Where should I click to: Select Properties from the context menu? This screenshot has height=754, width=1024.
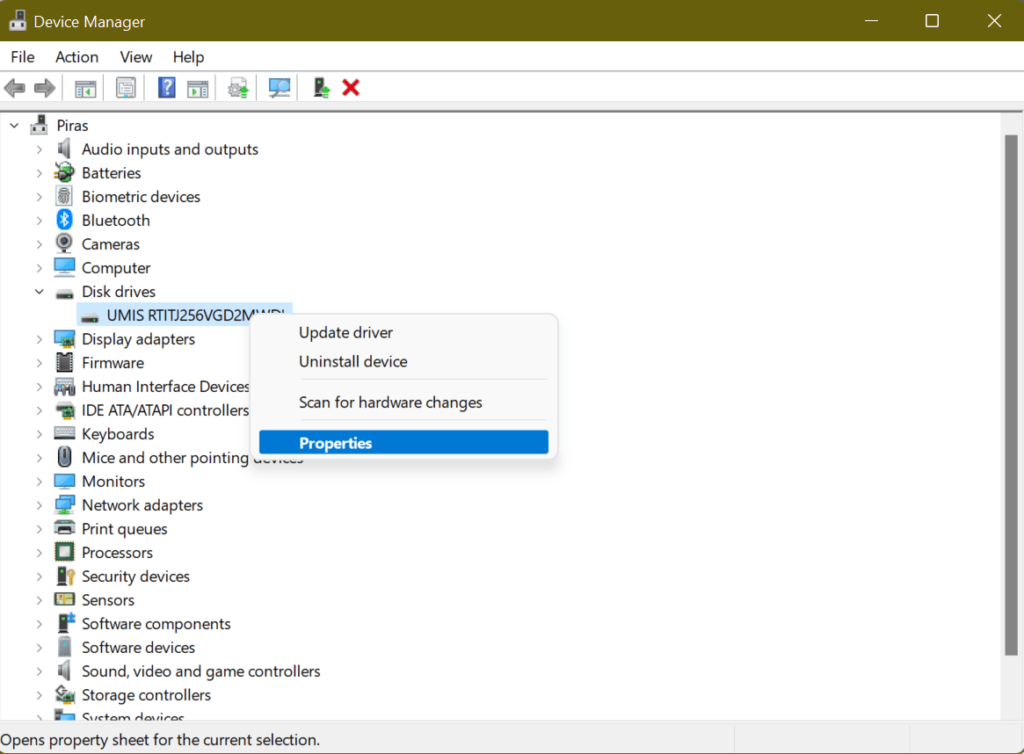point(335,441)
